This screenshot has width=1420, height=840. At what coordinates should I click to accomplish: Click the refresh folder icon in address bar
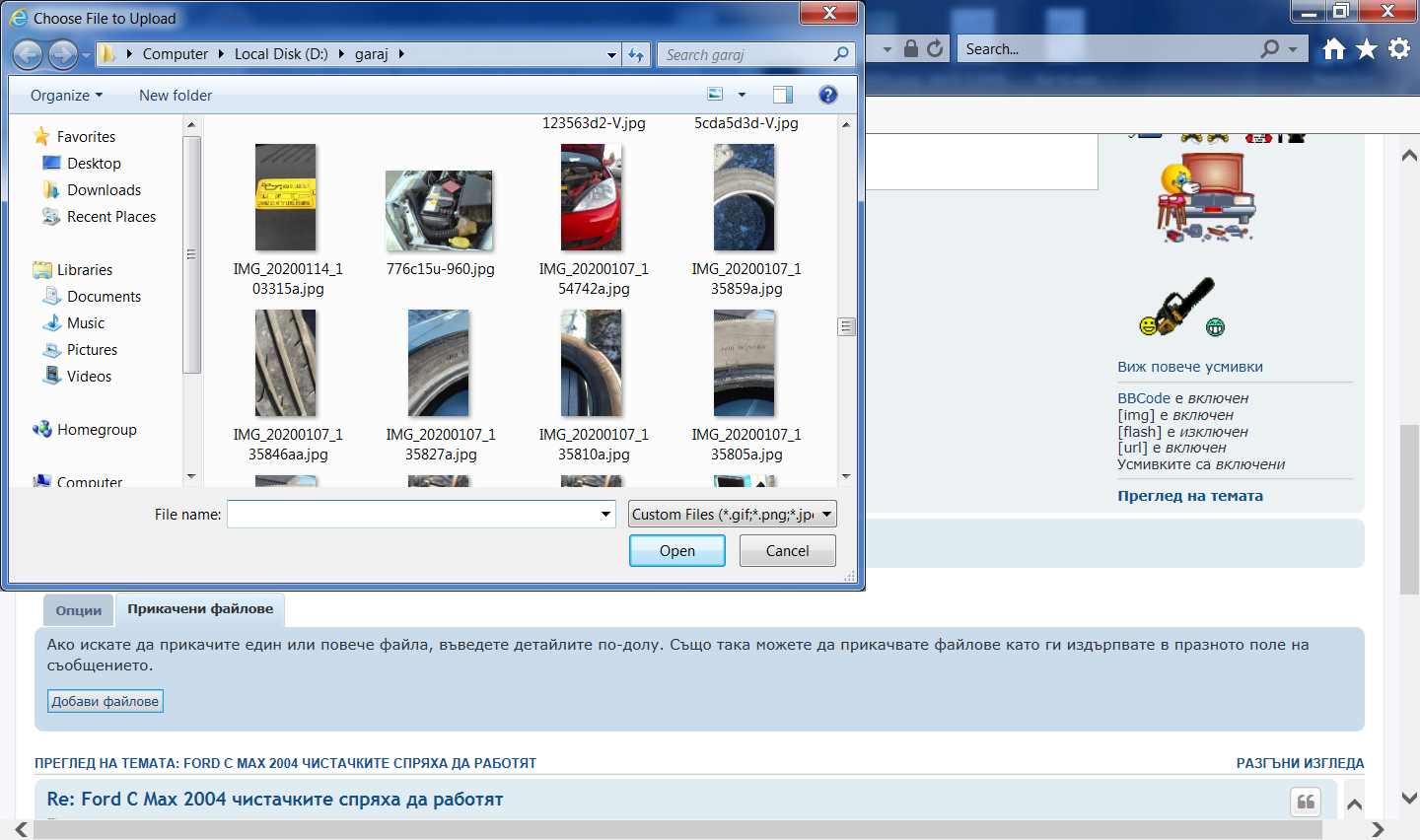(x=636, y=55)
